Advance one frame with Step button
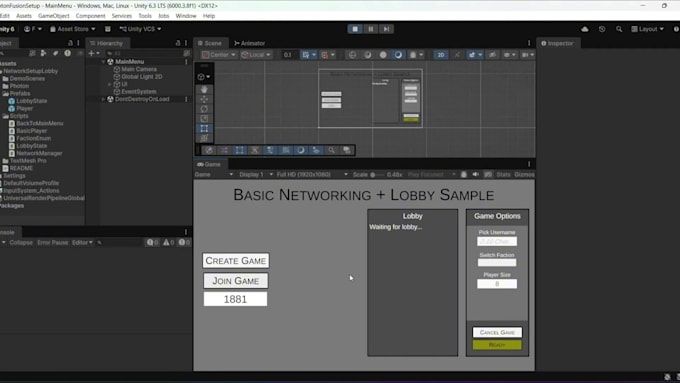Viewport: 680px width, 383px height. [x=386, y=29]
